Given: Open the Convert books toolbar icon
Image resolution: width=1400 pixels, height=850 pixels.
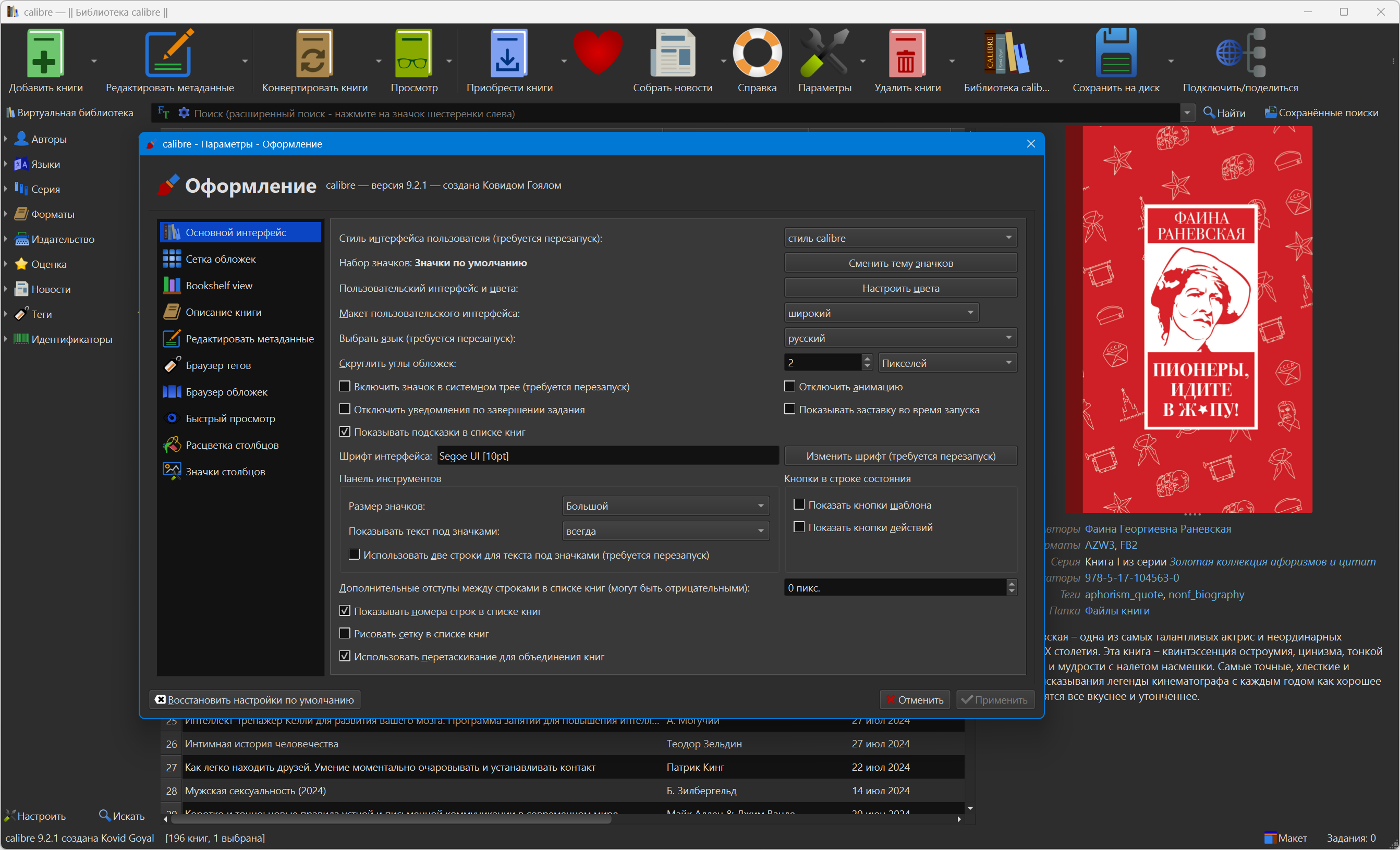Looking at the screenshot, I should click(x=314, y=53).
